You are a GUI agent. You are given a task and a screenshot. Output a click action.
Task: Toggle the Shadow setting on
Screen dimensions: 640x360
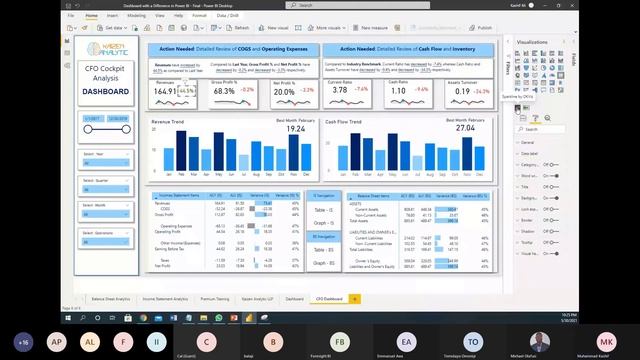pos(553,231)
